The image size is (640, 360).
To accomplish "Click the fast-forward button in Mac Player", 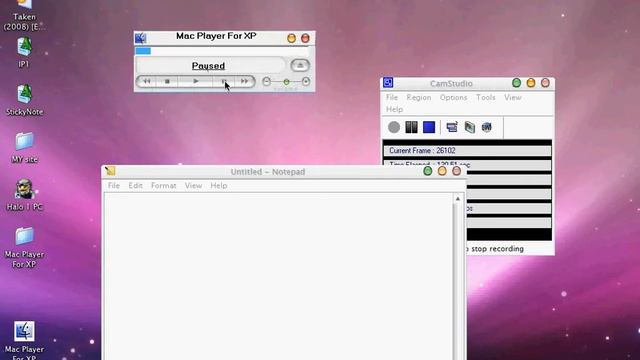I will (244, 81).
